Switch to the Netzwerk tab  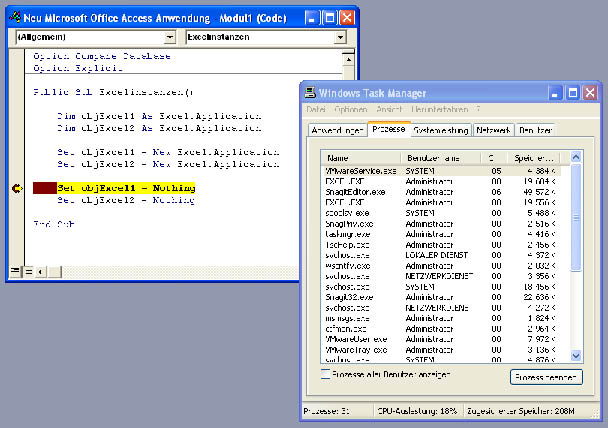tap(494, 130)
